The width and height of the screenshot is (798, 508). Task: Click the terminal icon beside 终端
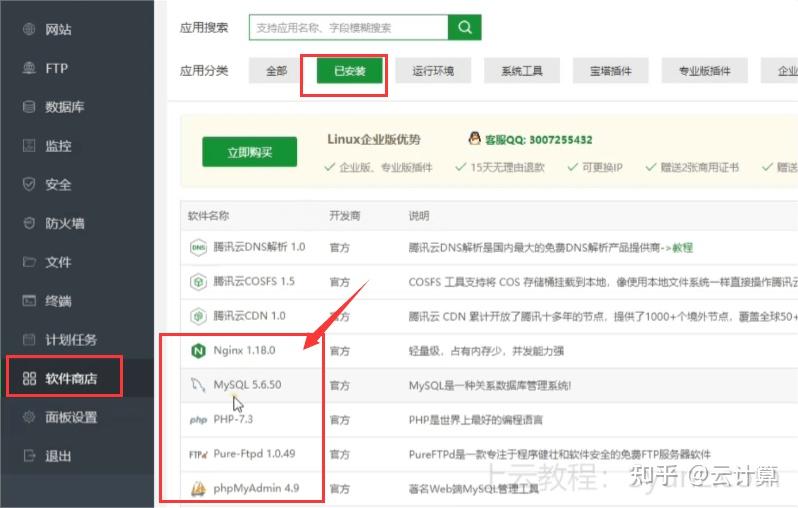tap(29, 300)
